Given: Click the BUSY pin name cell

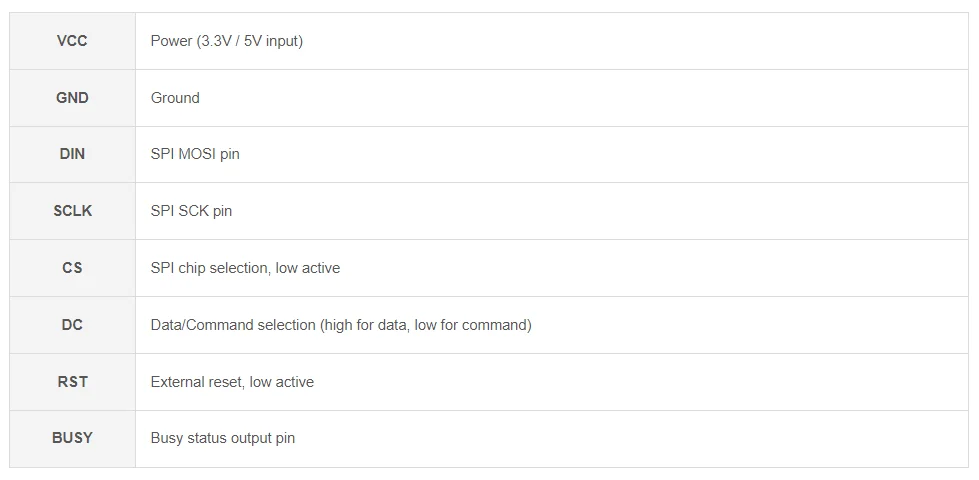Looking at the screenshot, I should 72,438.
